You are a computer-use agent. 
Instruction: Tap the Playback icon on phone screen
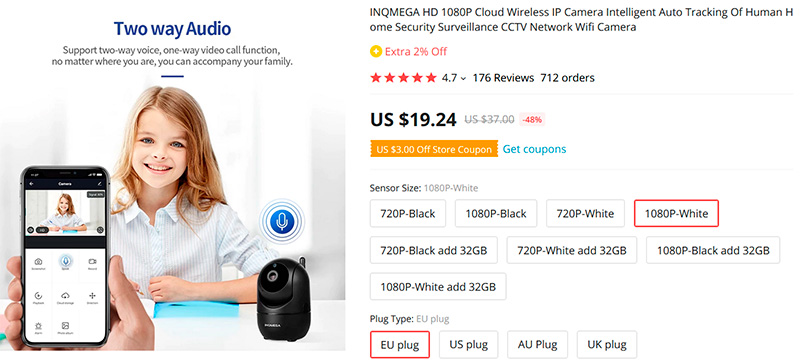[38, 297]
